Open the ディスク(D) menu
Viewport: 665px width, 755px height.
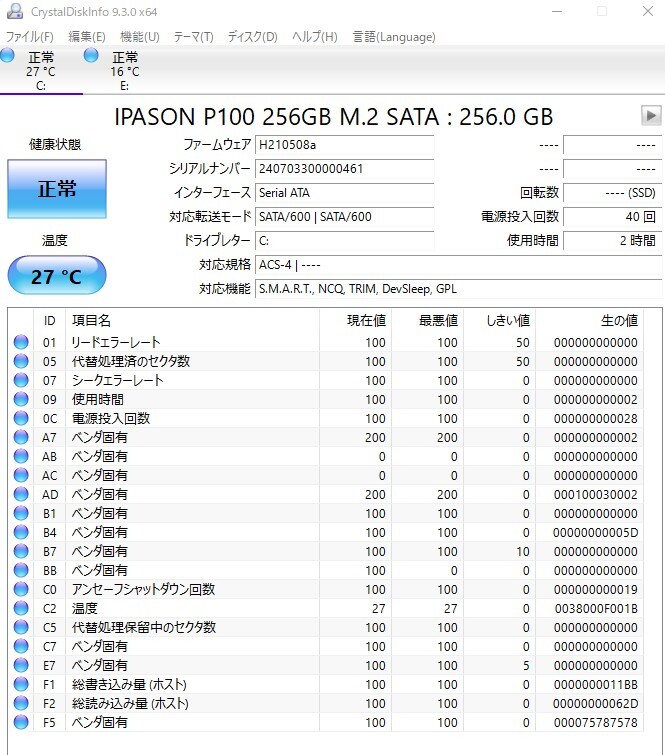(x=252, y=37)
